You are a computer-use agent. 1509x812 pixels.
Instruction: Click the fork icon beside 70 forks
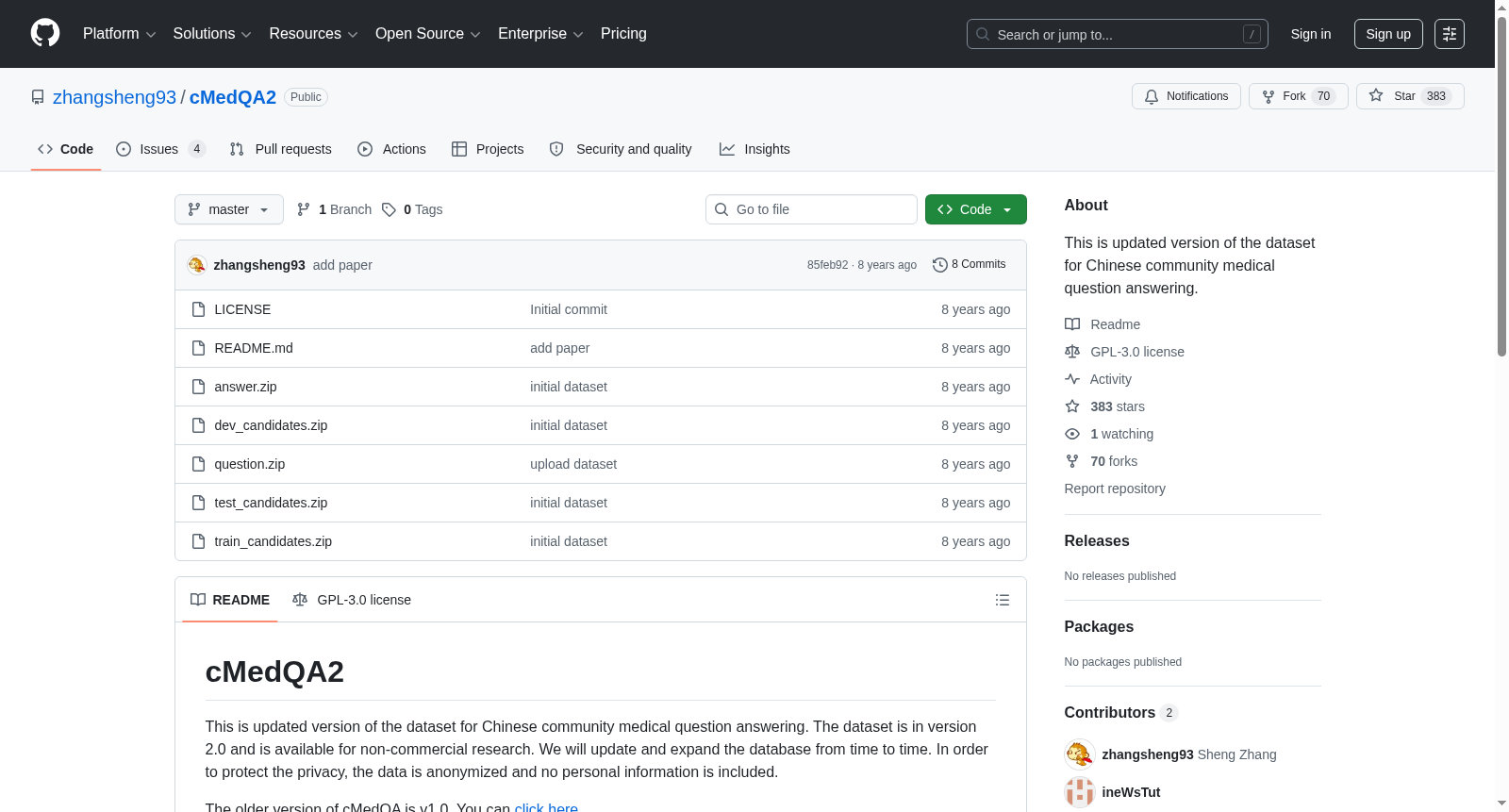point(1072,461)
